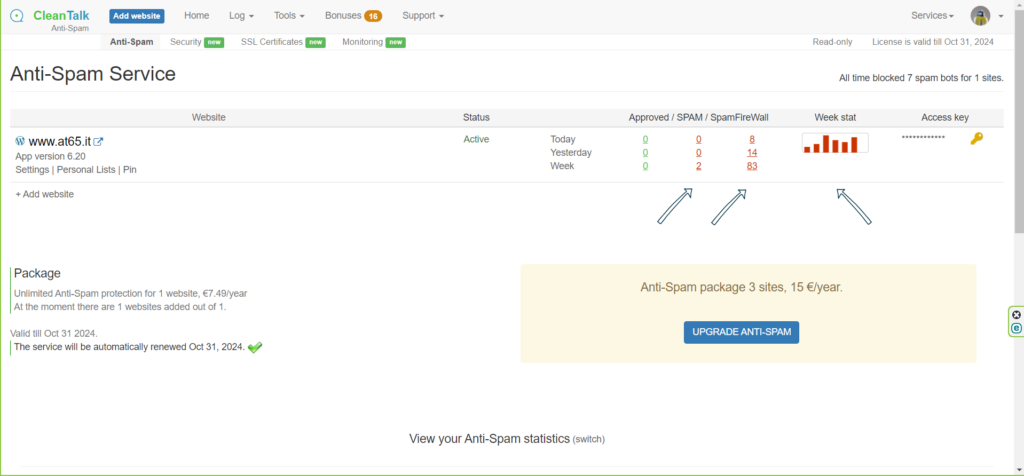Click the Week stat column header
Viewport: 1024px width, 476px height.
point(835,118)
